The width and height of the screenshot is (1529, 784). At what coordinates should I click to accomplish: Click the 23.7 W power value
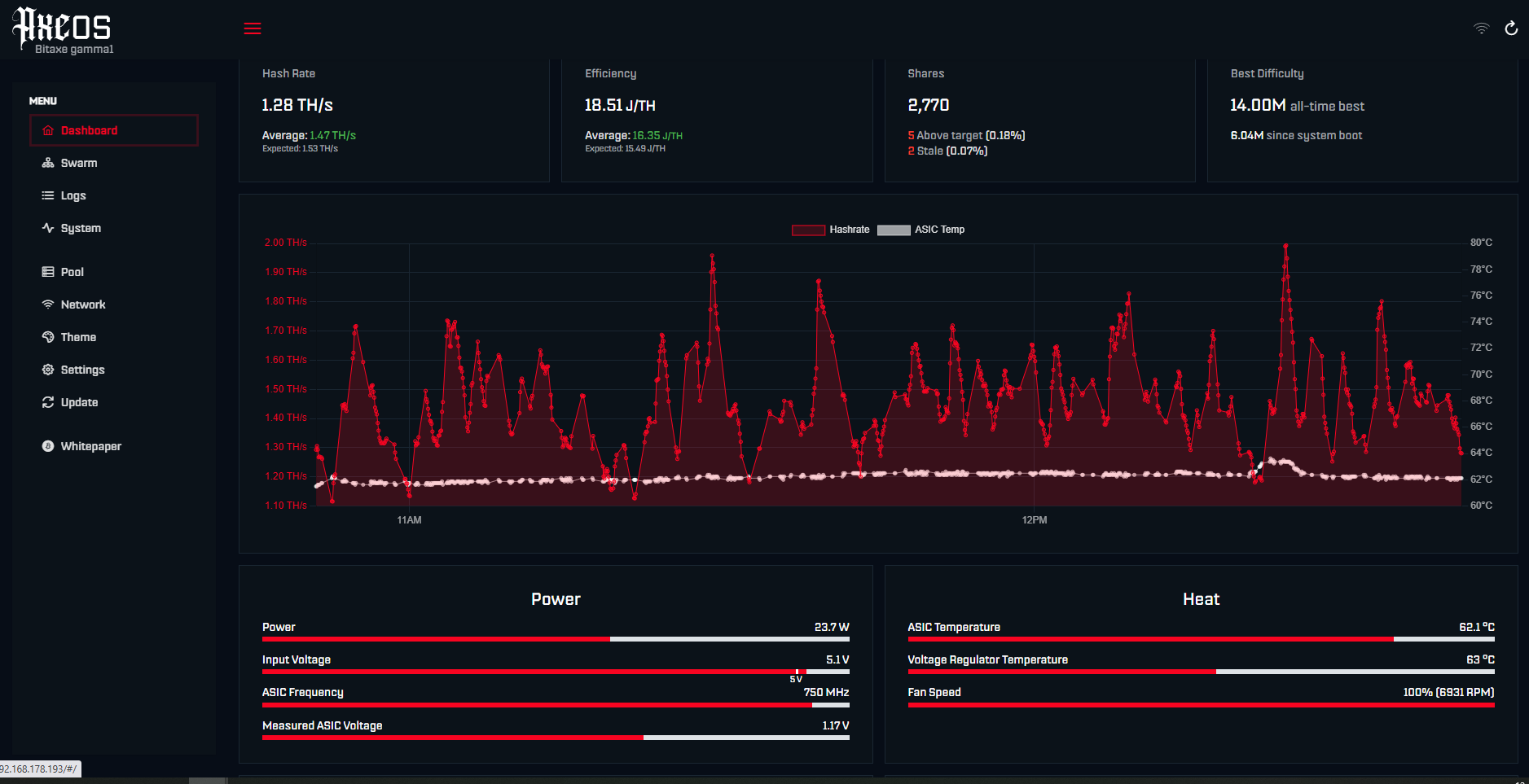[832, 627]
